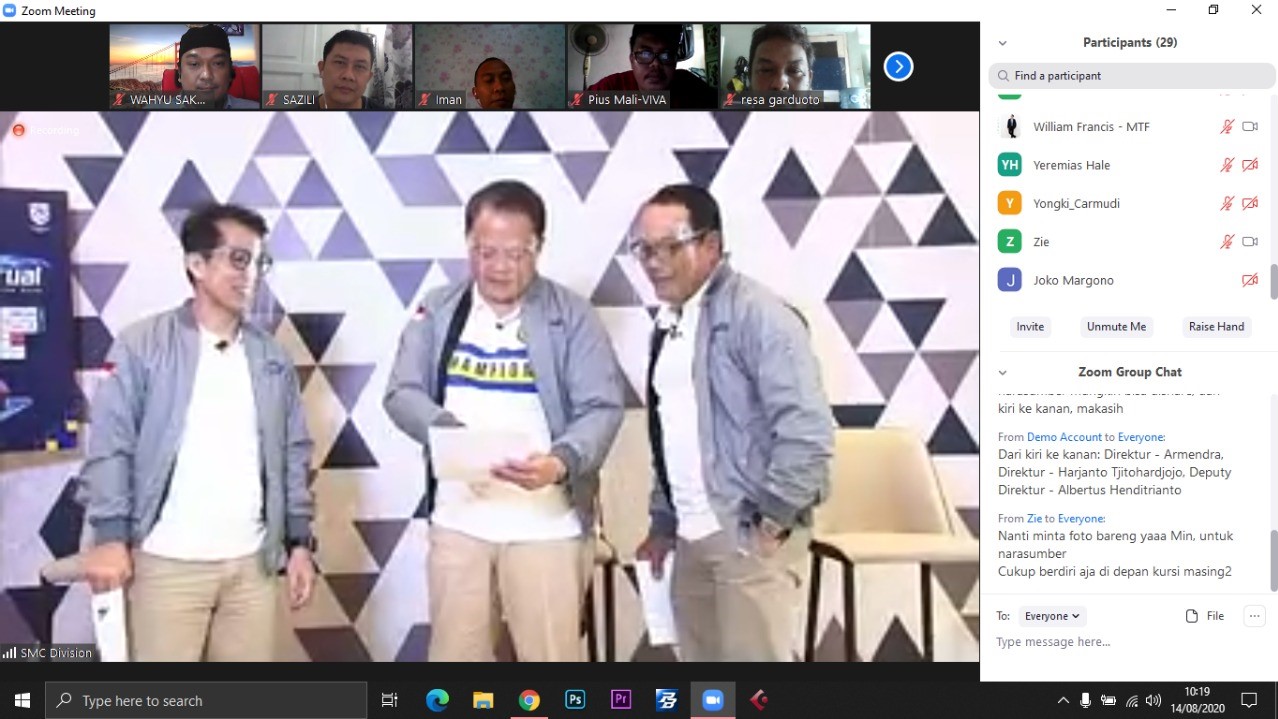Click Yeremias Hale camera off icon
The height and width of the screenshot is (719, 1278).
click(1250, 165)
